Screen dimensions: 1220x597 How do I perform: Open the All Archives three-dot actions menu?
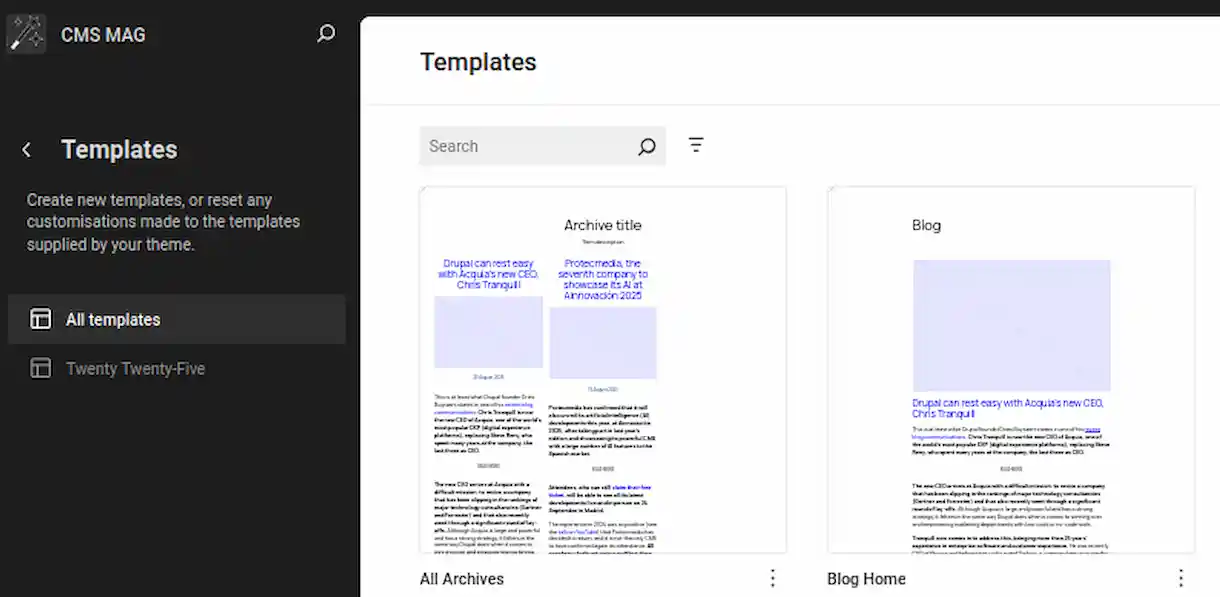[772, 578]
